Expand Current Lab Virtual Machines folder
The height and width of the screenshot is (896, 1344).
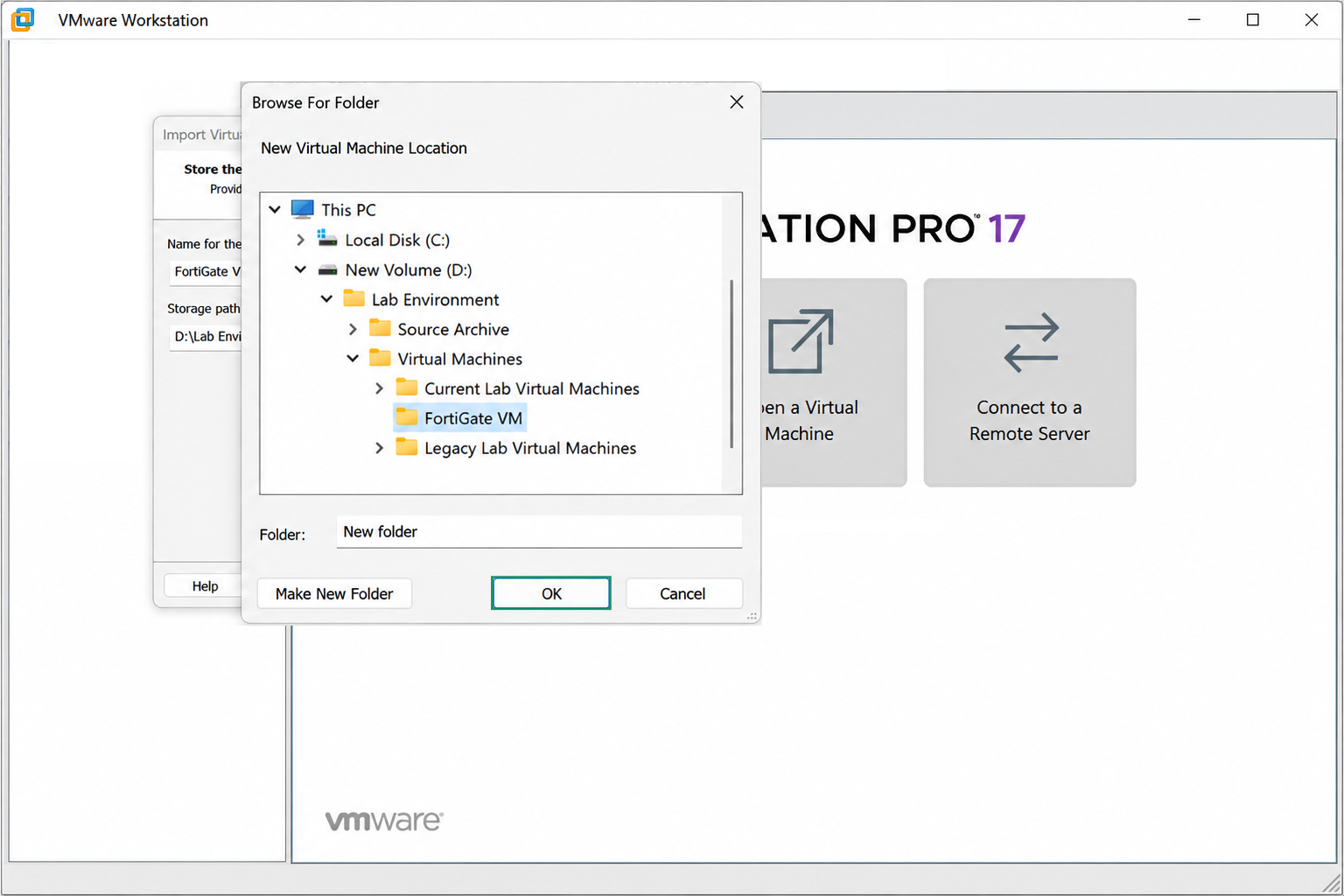[x=379, y=388]
